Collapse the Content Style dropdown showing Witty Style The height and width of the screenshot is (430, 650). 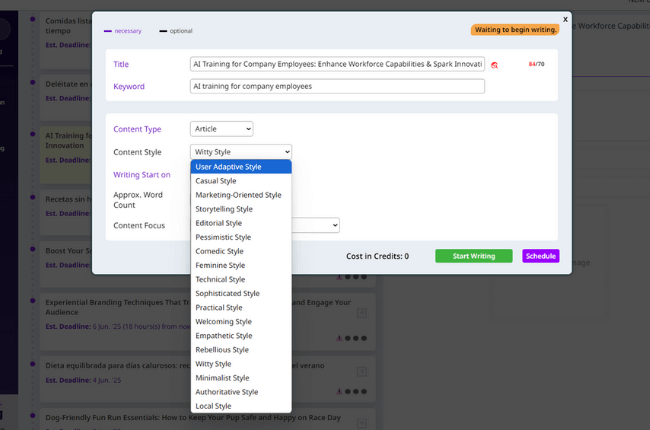point(240,152)
